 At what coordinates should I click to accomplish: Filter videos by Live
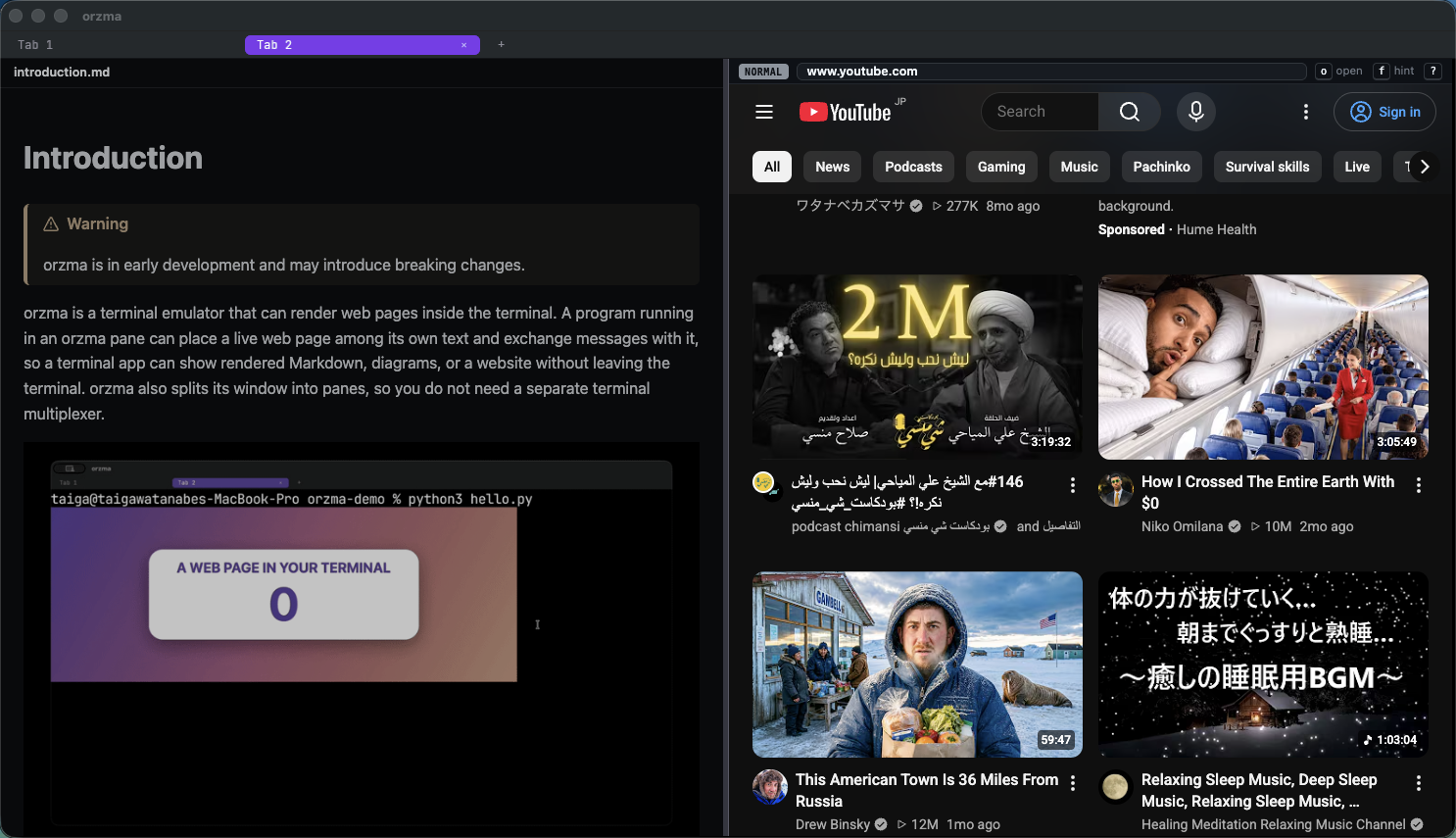click(x=1357, y=167)
